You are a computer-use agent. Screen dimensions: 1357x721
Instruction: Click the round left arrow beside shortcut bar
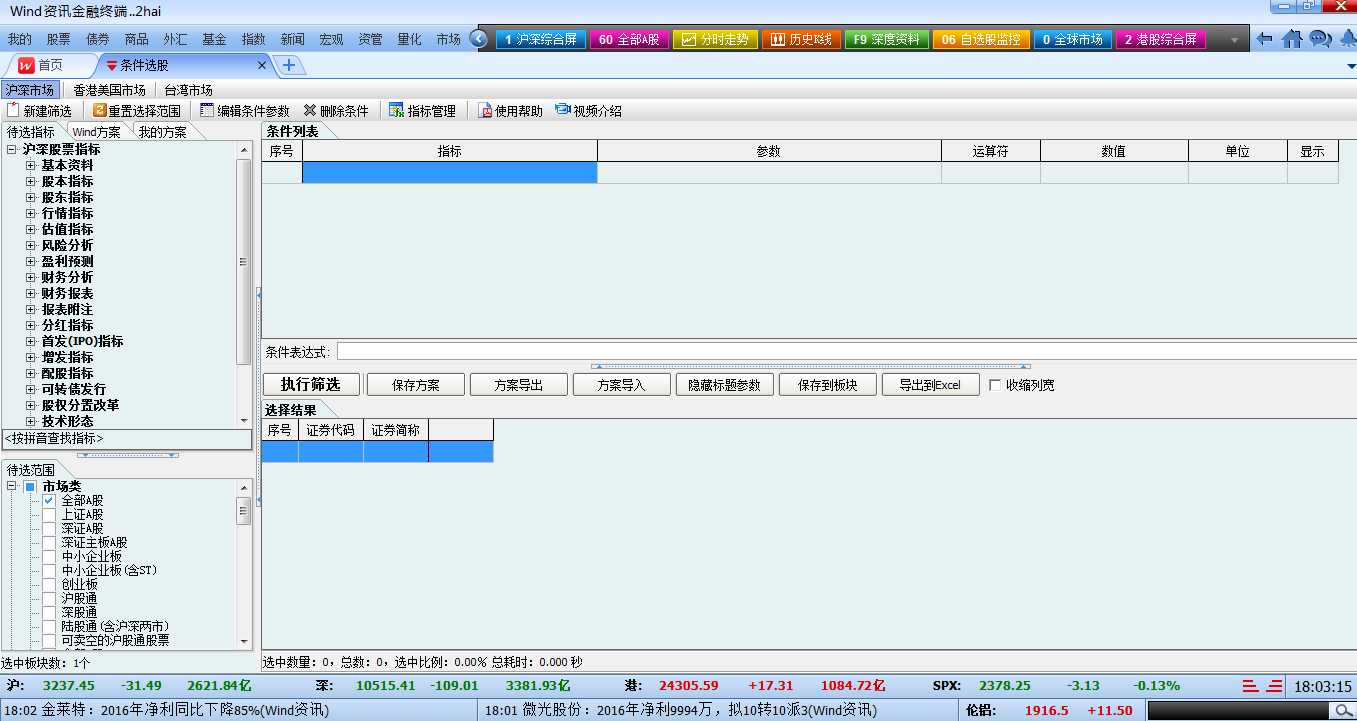tap(478, 39)
